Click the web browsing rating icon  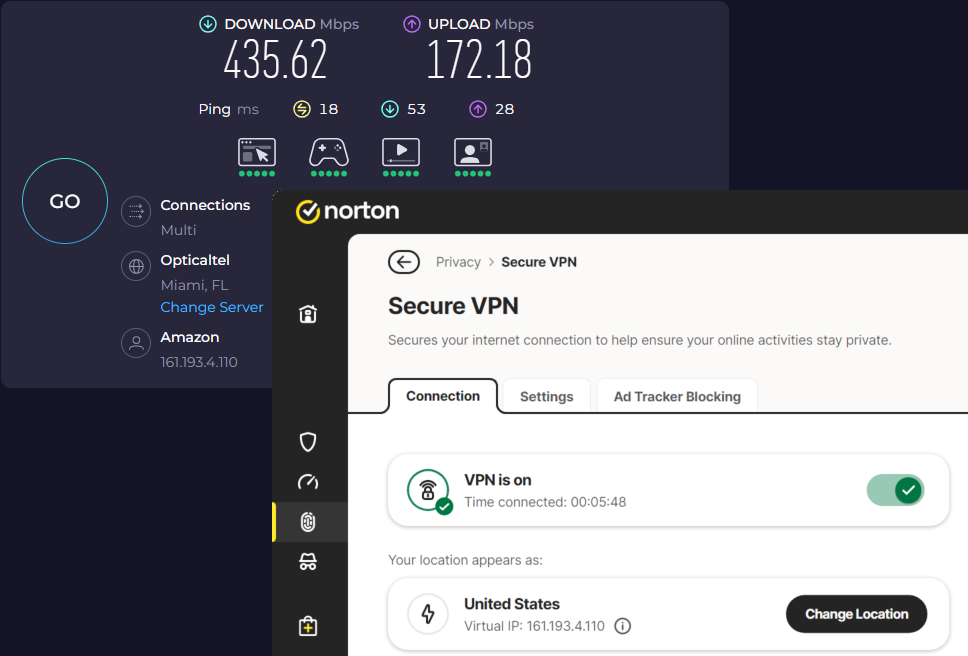(257, 152)
